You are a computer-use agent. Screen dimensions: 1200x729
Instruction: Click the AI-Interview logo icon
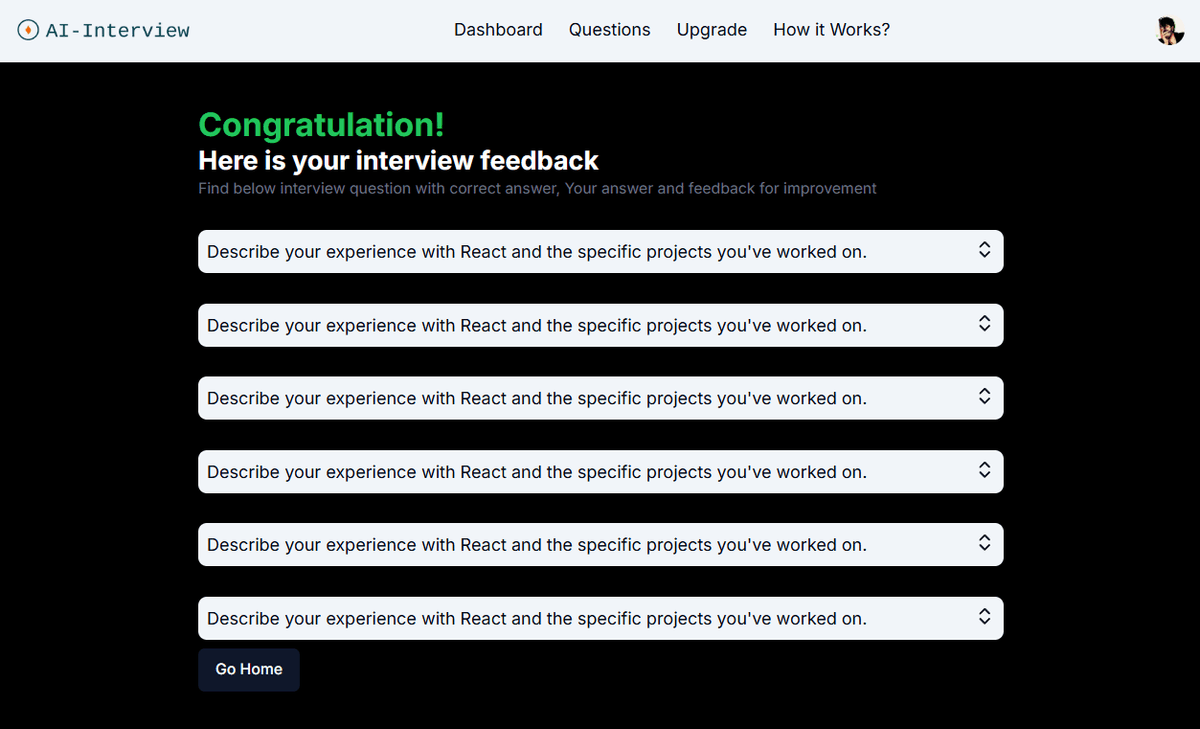[x=28, y=30]
